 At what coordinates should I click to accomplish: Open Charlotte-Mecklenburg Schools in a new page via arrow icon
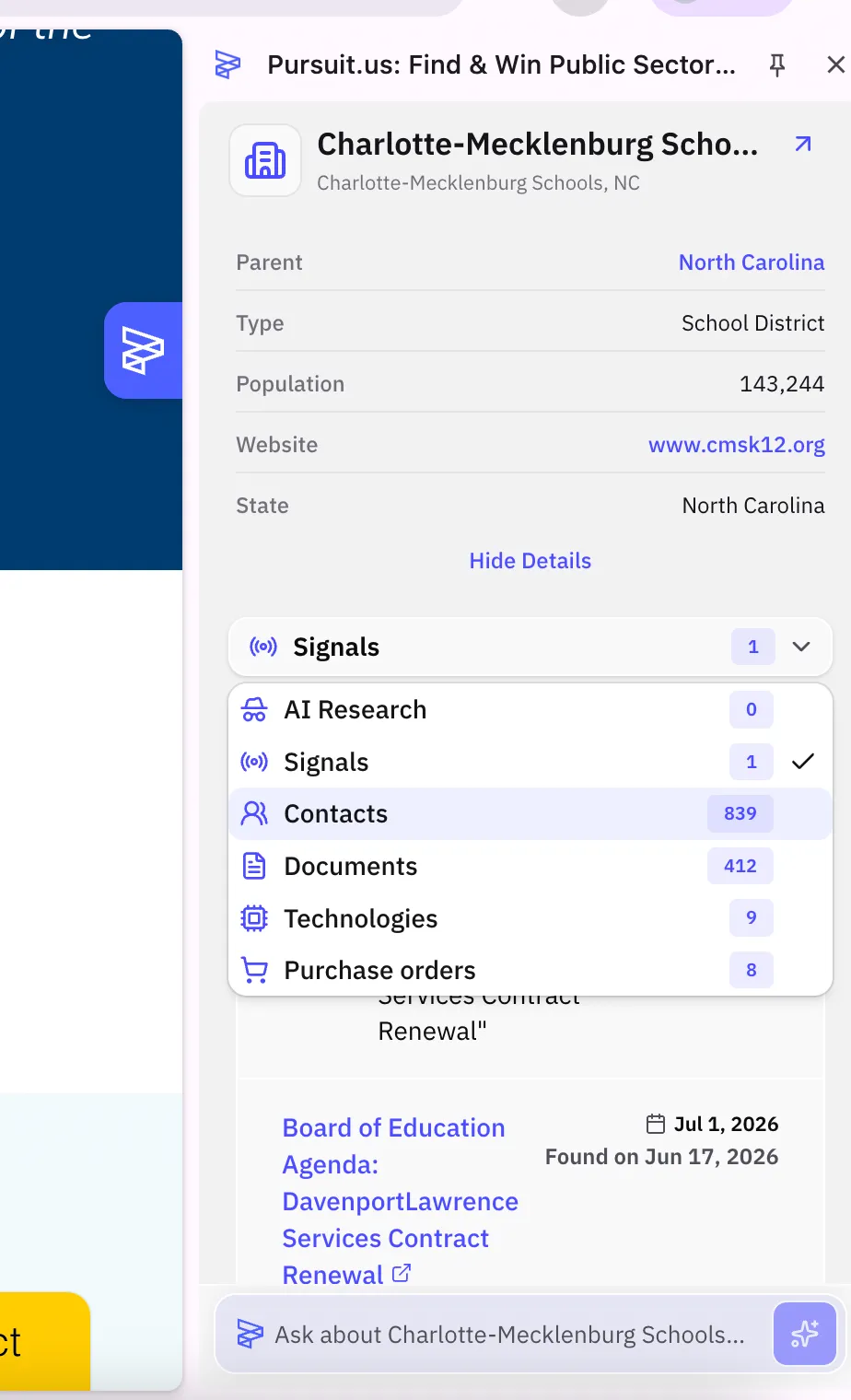(803, 144)
